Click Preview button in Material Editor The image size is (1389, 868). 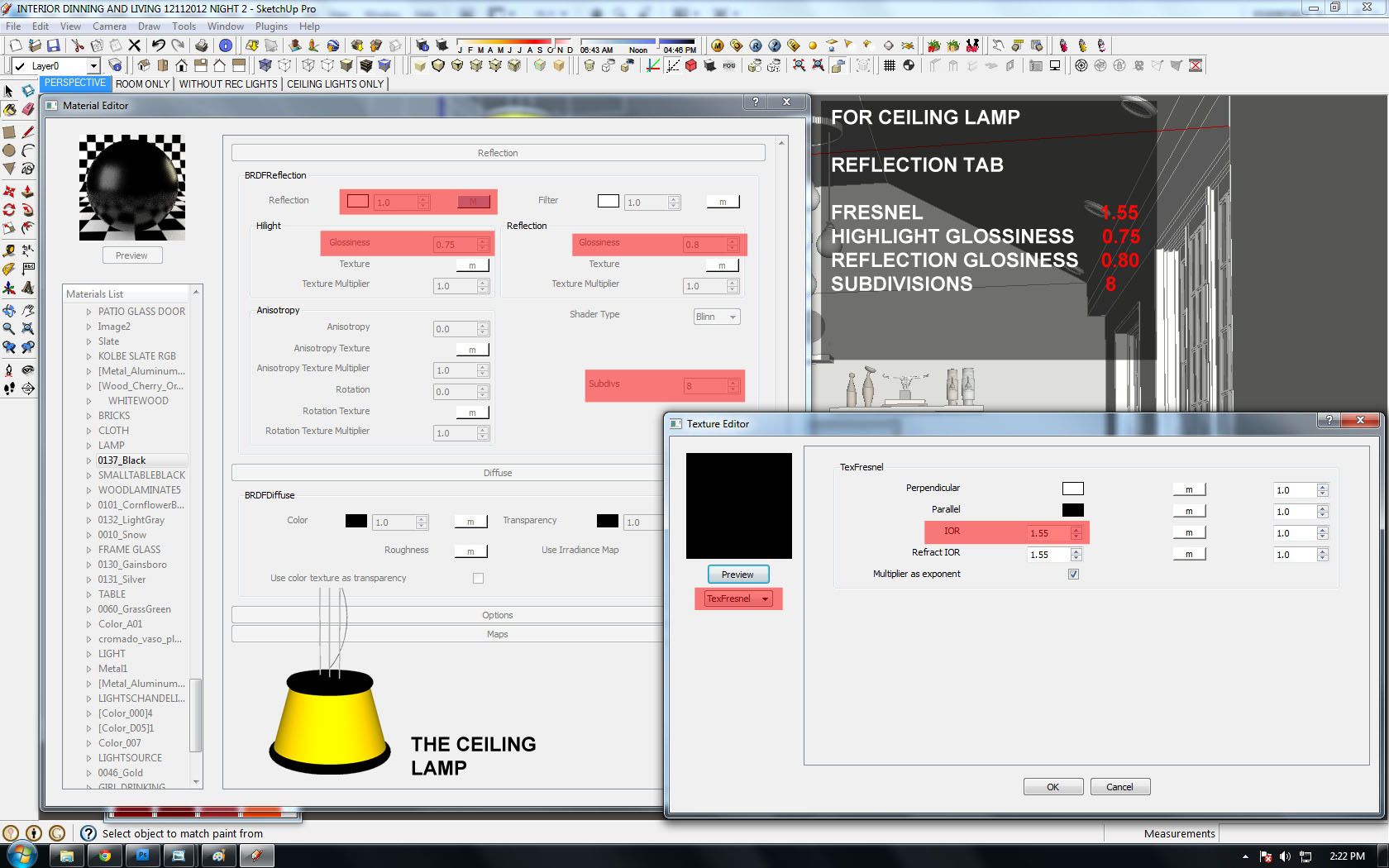[131, 255]
